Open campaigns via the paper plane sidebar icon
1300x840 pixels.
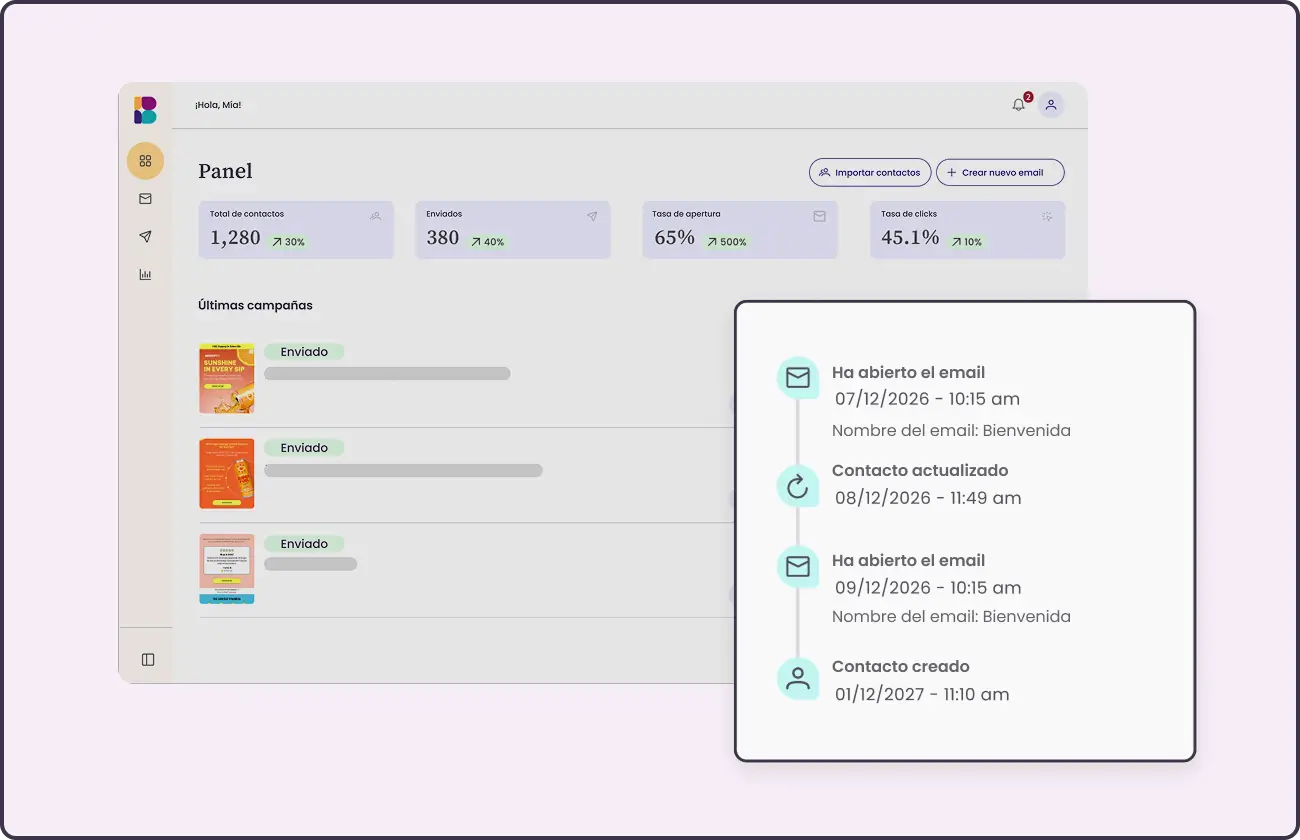coord(145,236)
